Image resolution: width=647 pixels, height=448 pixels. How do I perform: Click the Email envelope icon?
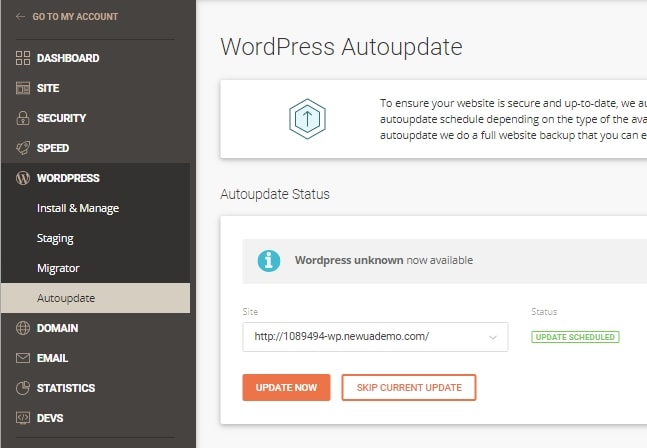(x=23, y=358)
